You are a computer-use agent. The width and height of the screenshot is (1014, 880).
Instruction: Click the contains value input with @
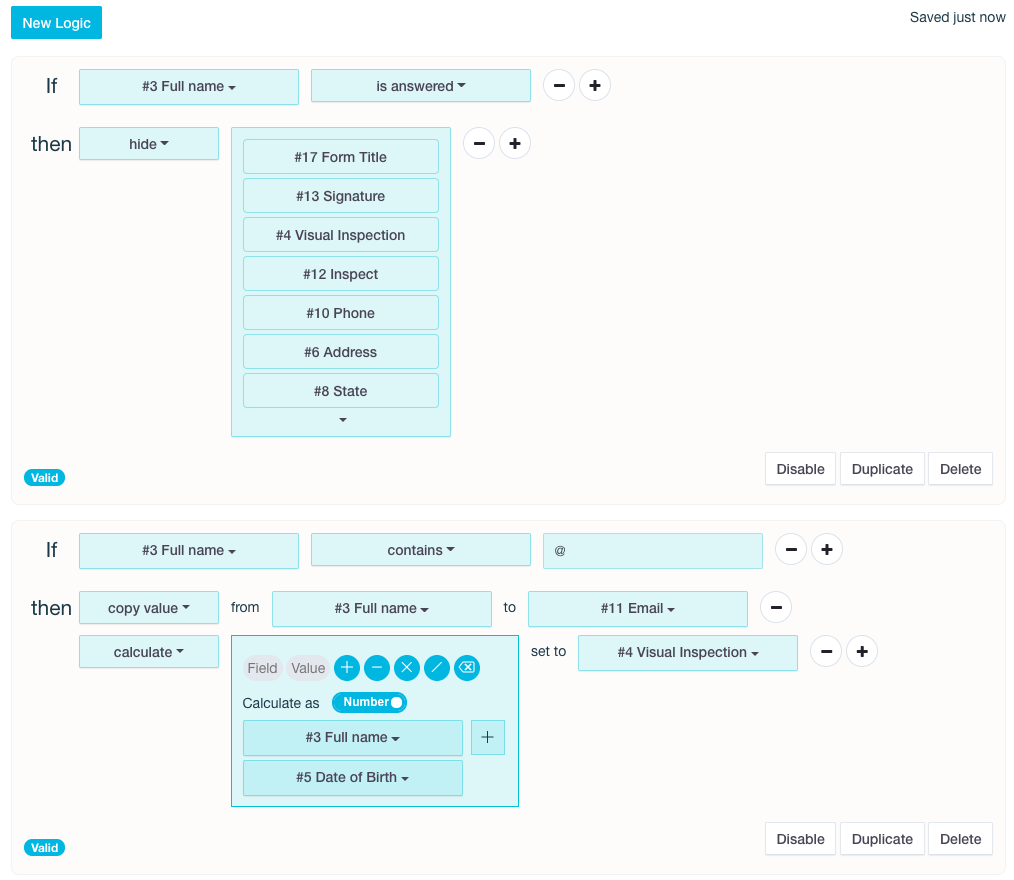652,550
